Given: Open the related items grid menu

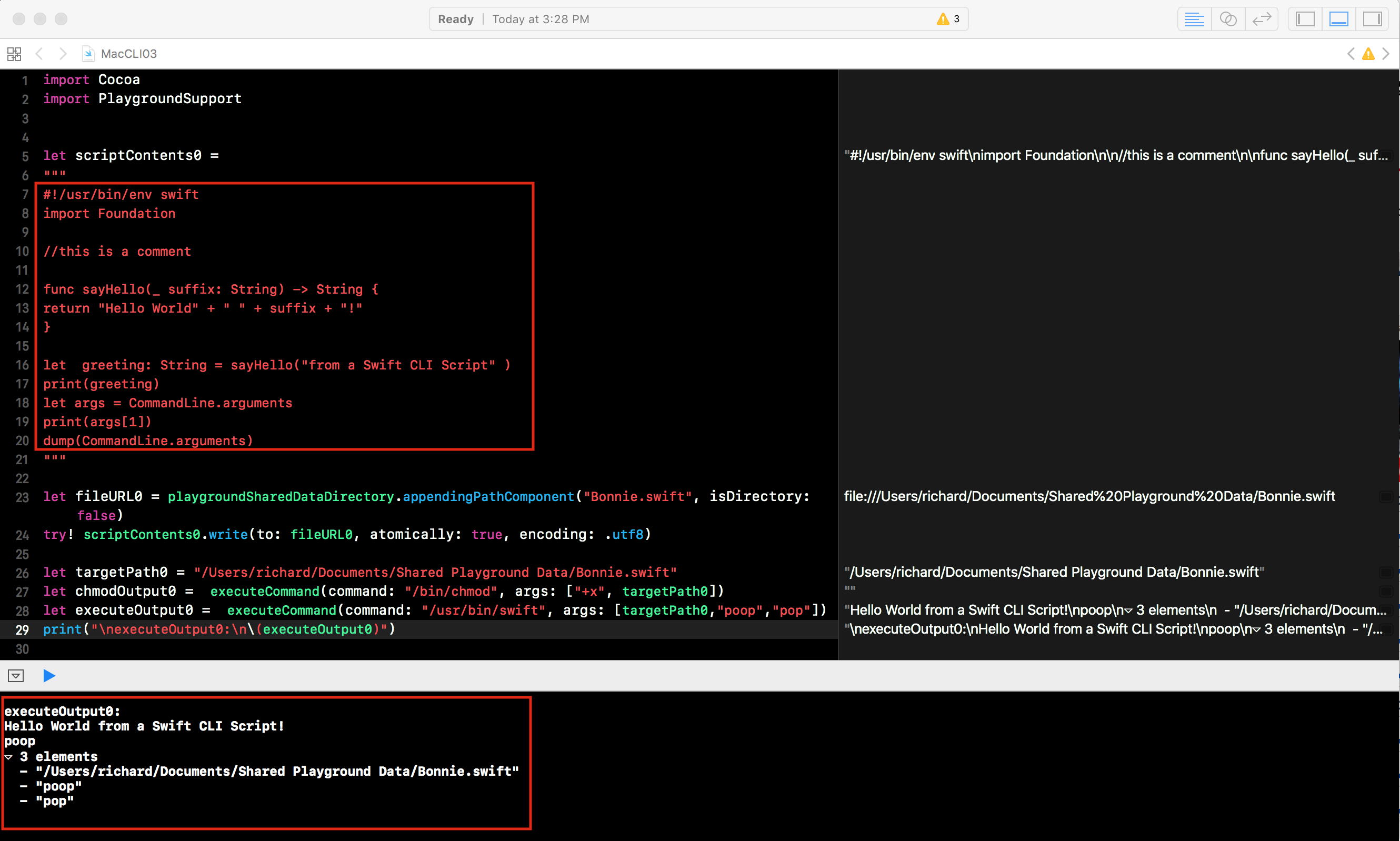Looking at the screenshot, I should pyautogui.click(x=14, y=54).
